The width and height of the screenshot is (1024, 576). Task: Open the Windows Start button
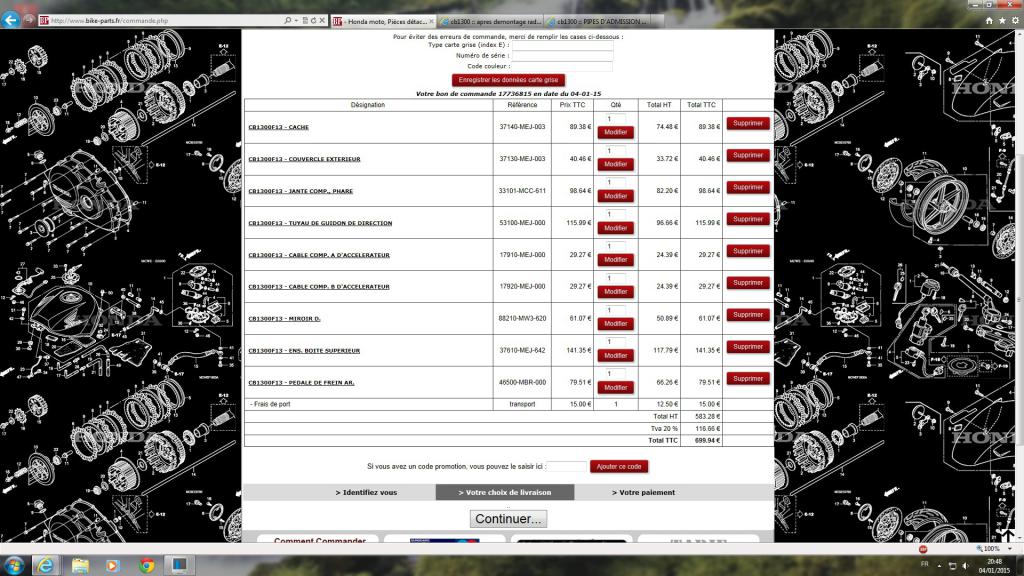(14, 565)
